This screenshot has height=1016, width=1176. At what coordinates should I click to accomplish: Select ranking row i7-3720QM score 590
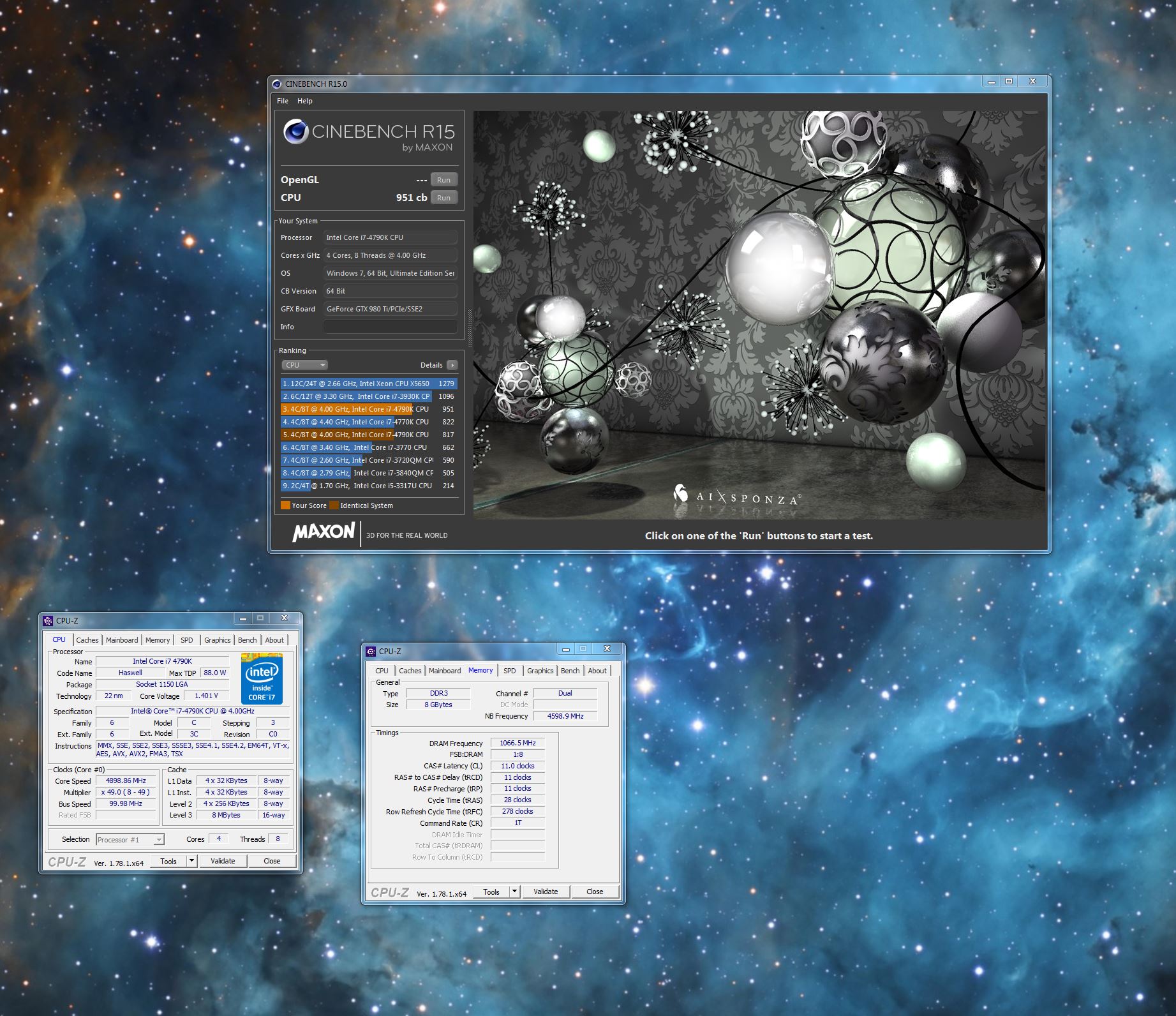369,460
